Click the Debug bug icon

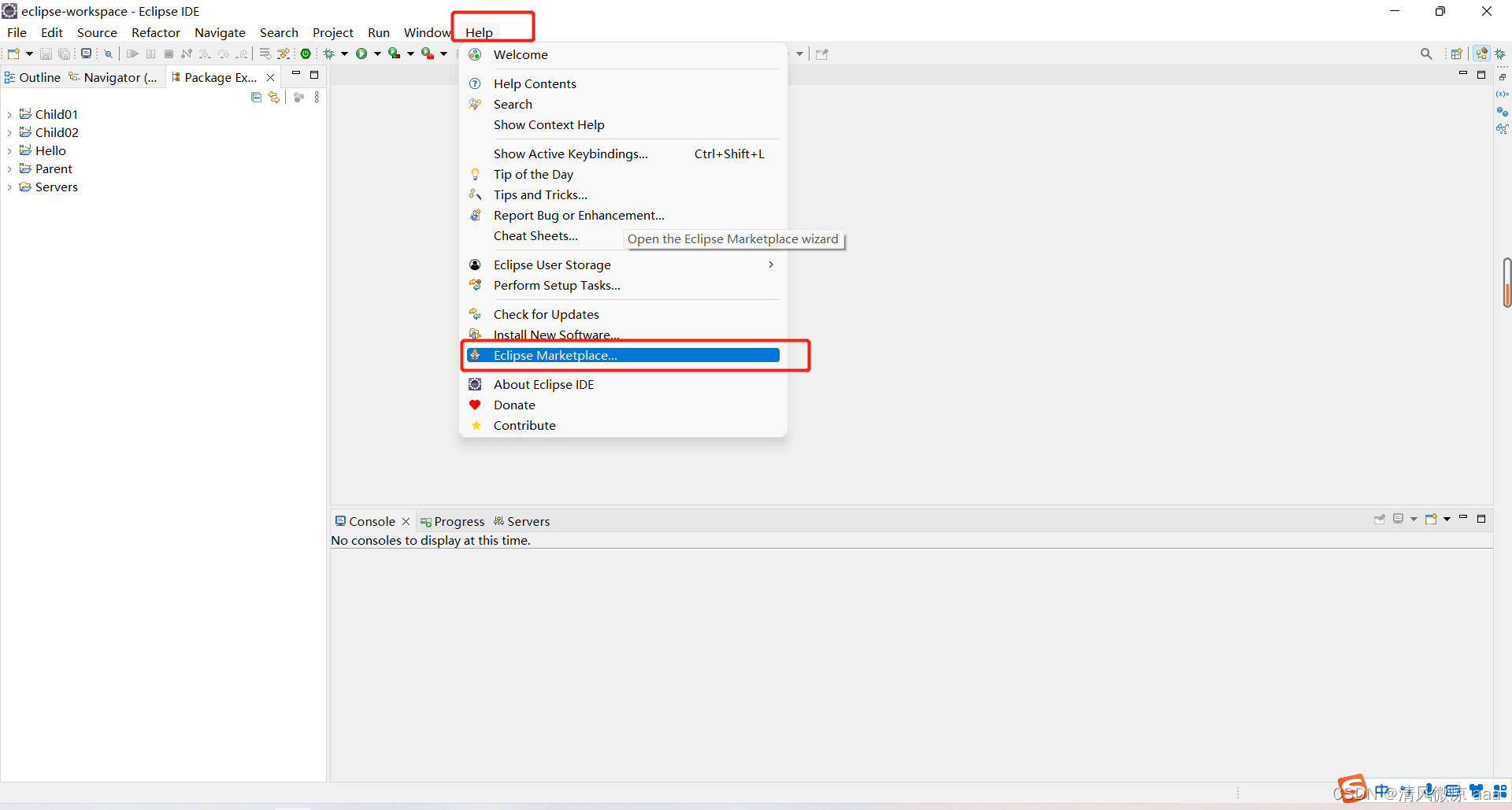pyautogui.click(x=329, y=54)
